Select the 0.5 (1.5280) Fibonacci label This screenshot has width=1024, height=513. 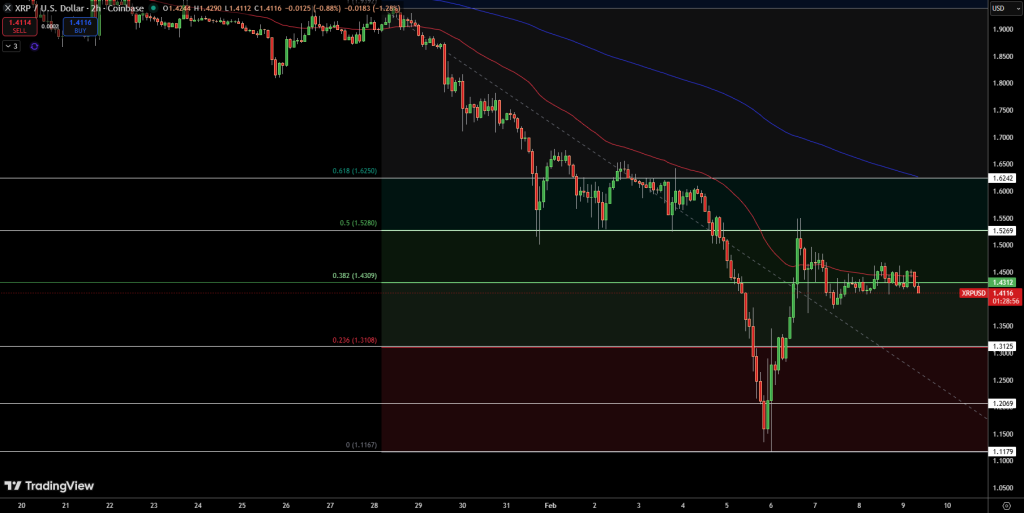[x=358, y=223]
